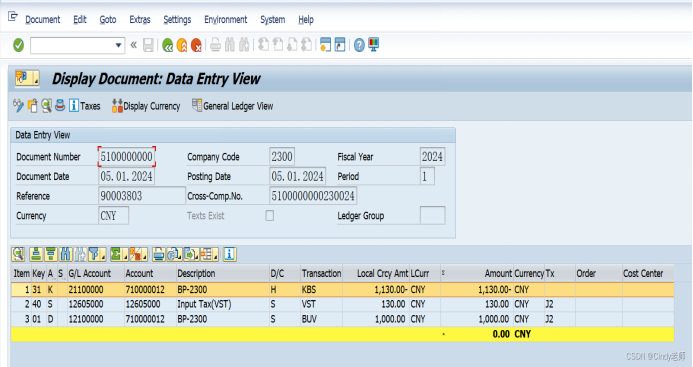The image size is (693, 367).
Task: Open the Views dropdown in the grid toolbar
Action: coord(174,254)
